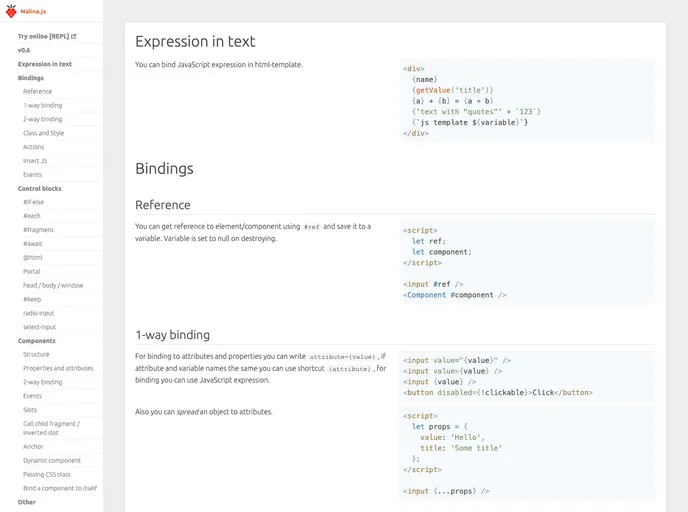The image size is (688, 512).
Task: Open 2-way binding under Bindings
Action: click(43, 119)
